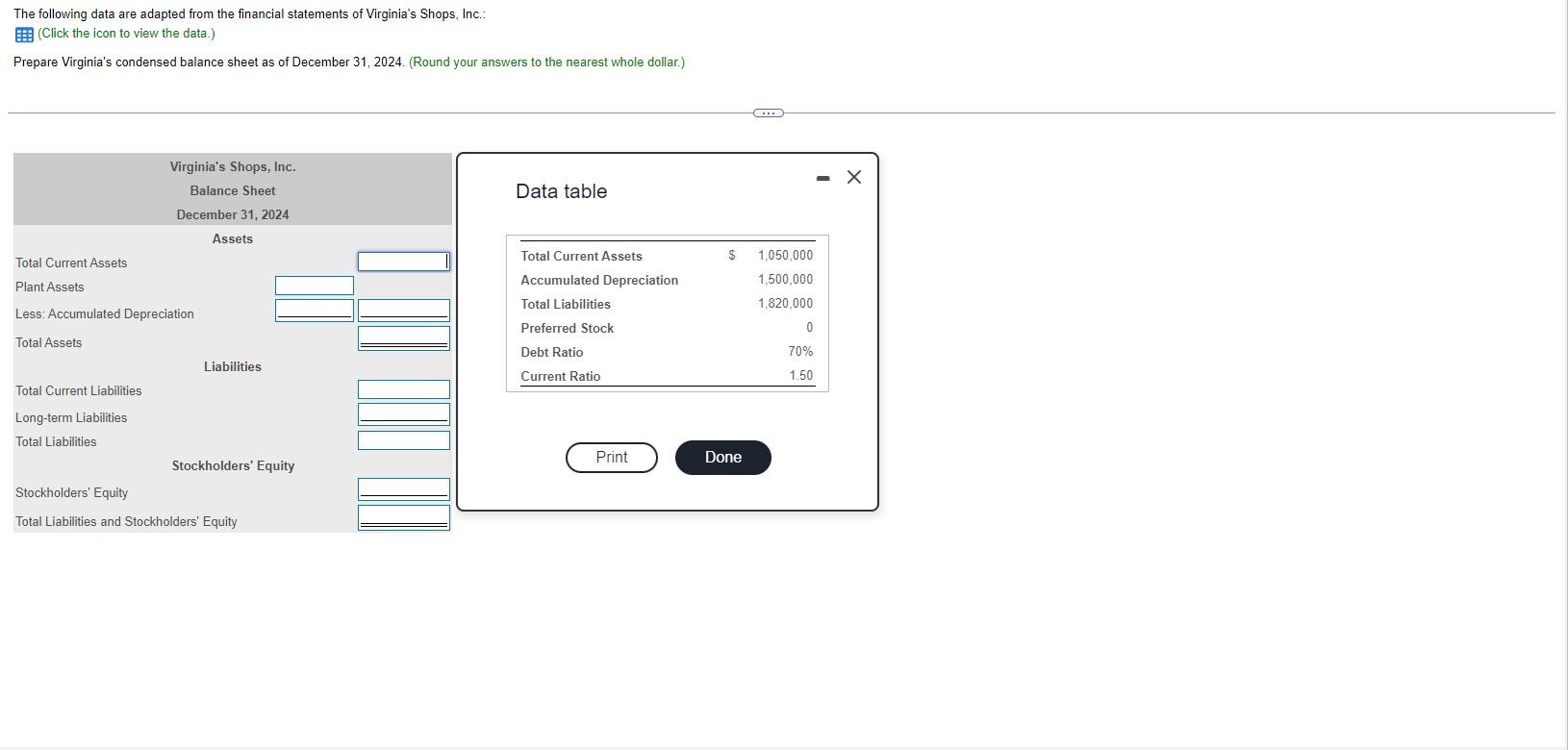The height and width of the screenshot is (750, 1568).
Task: Click 'Plant Assets' row label
Action: pyautogui.click(x=50, y=287)
